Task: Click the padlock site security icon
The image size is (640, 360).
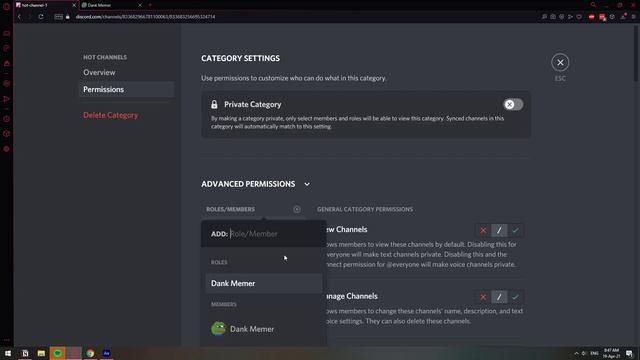Action: 68,17
